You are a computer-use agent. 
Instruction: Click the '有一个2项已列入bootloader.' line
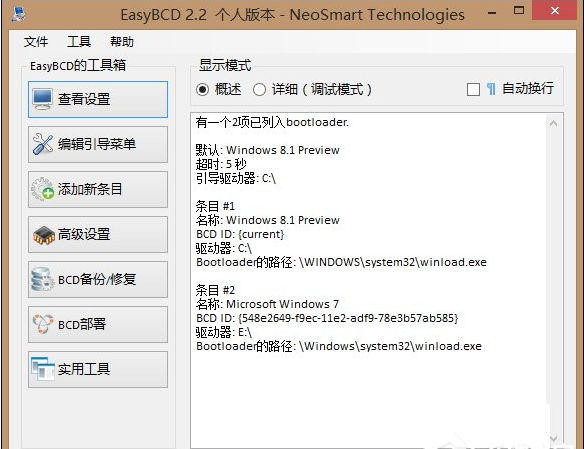point(272,122)
